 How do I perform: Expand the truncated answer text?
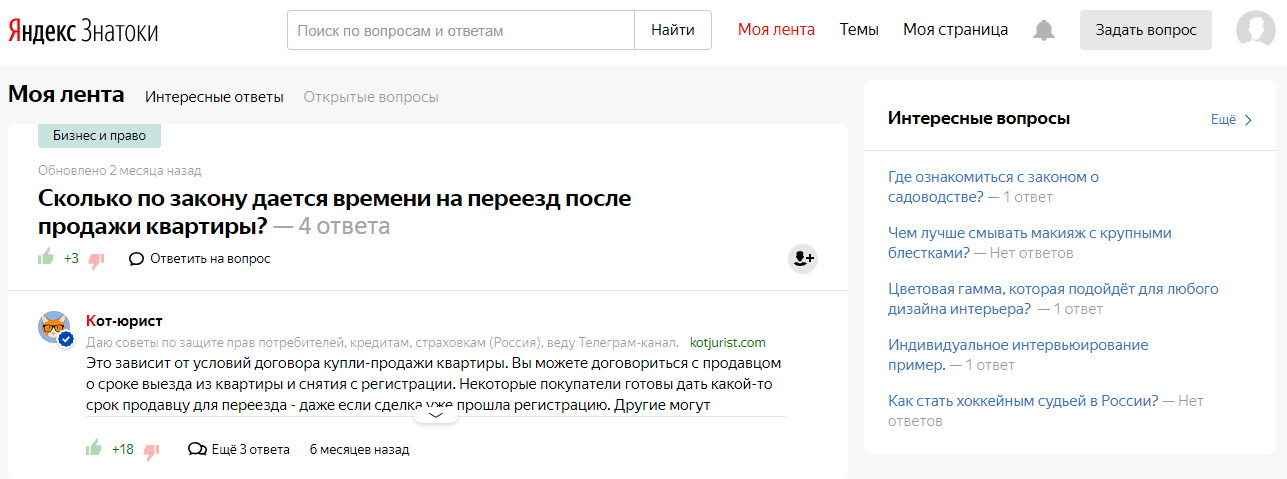[435, 415]
